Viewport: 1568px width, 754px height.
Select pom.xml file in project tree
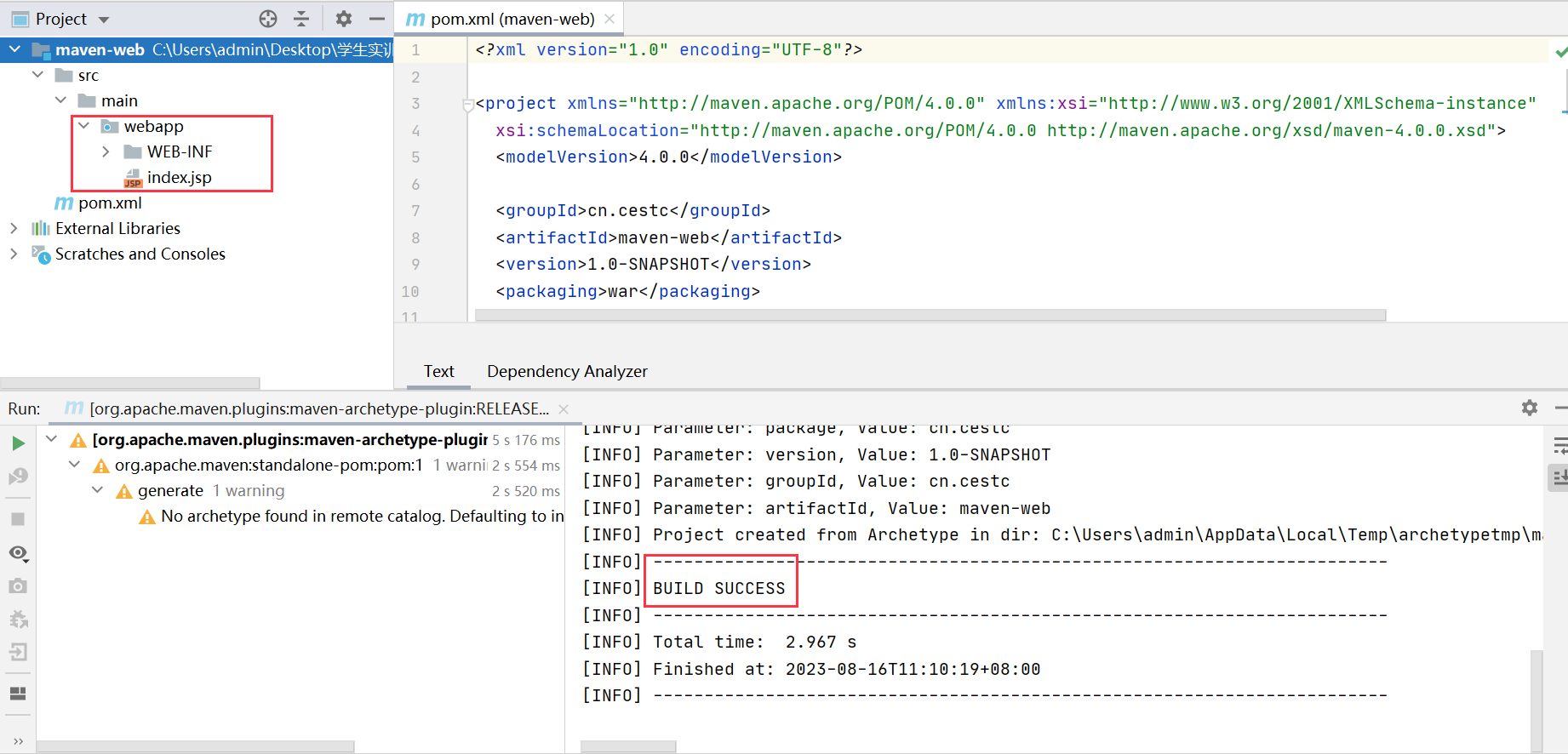110,203
